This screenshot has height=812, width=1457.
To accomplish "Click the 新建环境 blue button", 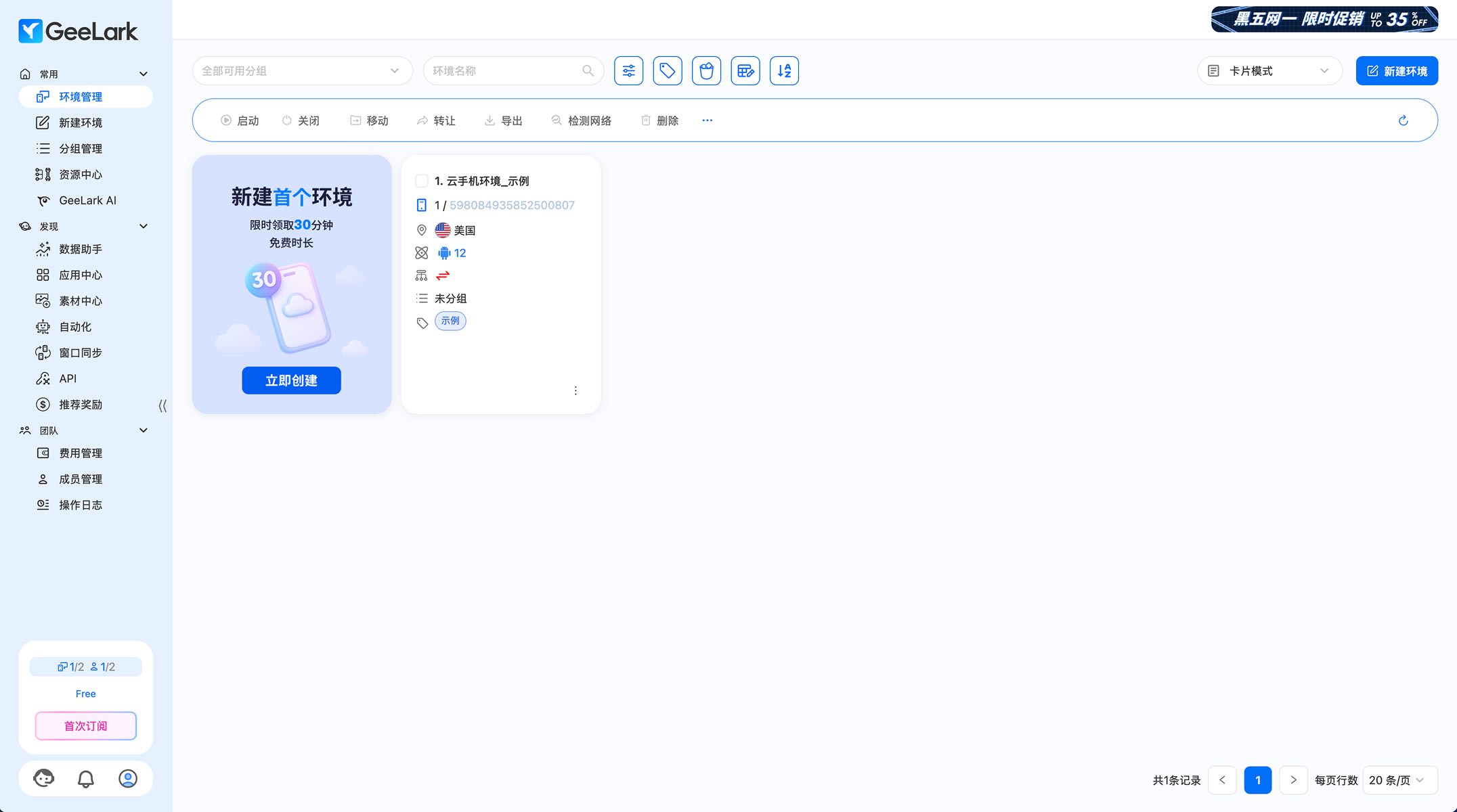I will click(1397, 71).
